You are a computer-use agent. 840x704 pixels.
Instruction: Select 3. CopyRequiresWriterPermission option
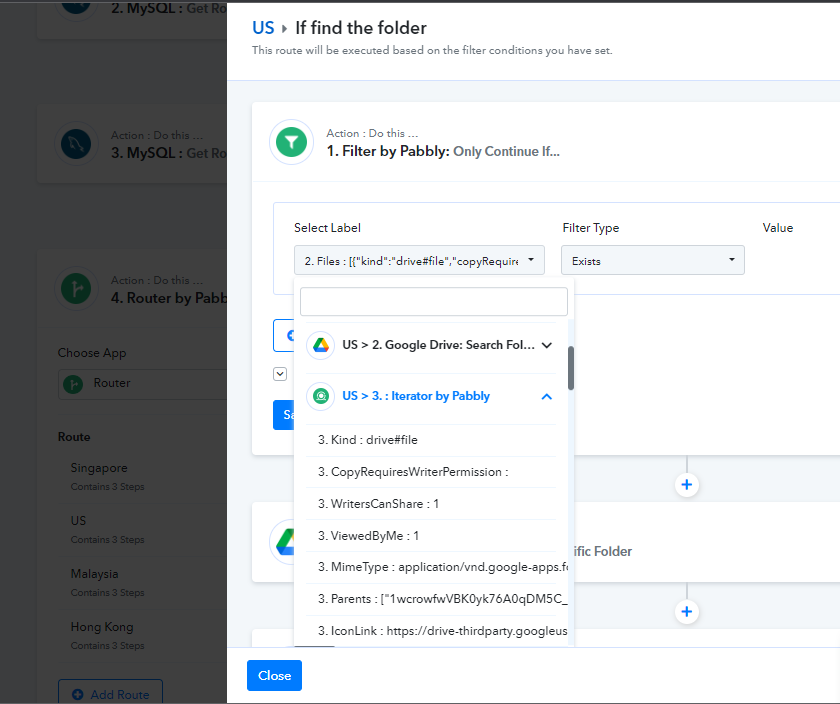click(x=431, y=472)
